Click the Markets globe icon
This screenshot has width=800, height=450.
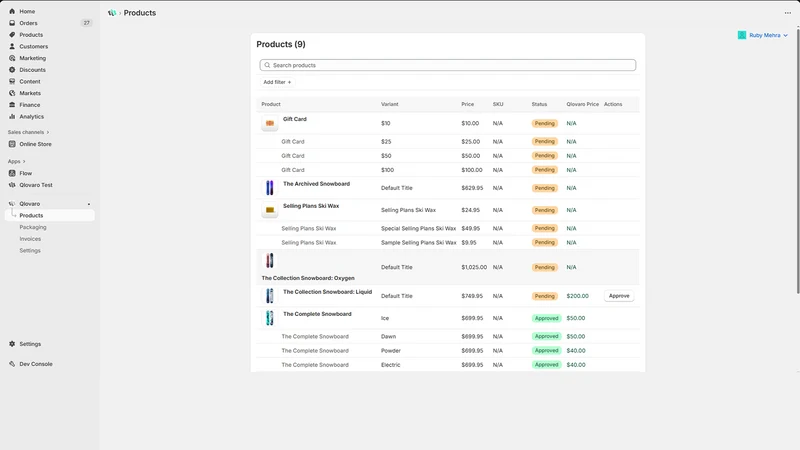tap(12, 93)
